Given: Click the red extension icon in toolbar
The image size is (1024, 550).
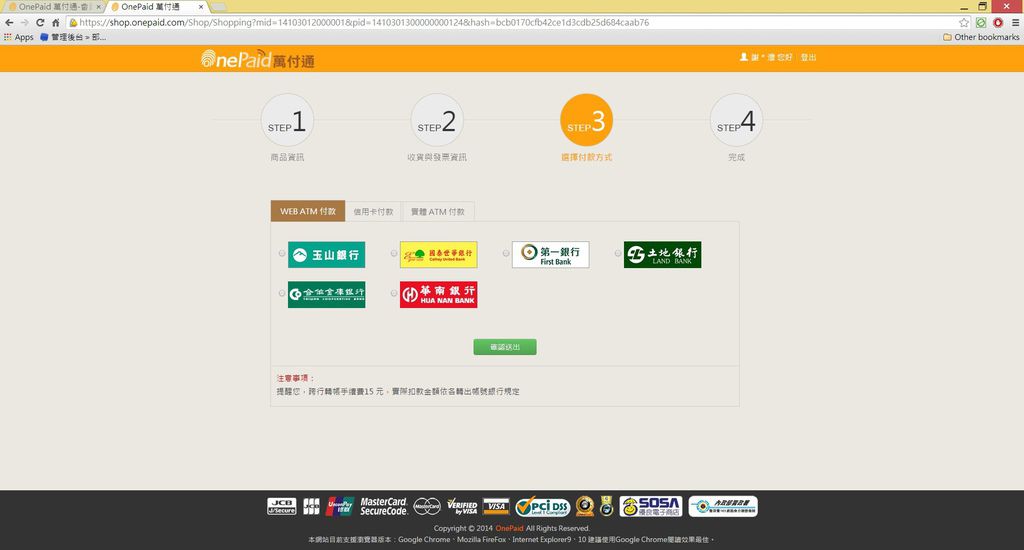Looking at the screenshot, I should [x=998, y=22].
